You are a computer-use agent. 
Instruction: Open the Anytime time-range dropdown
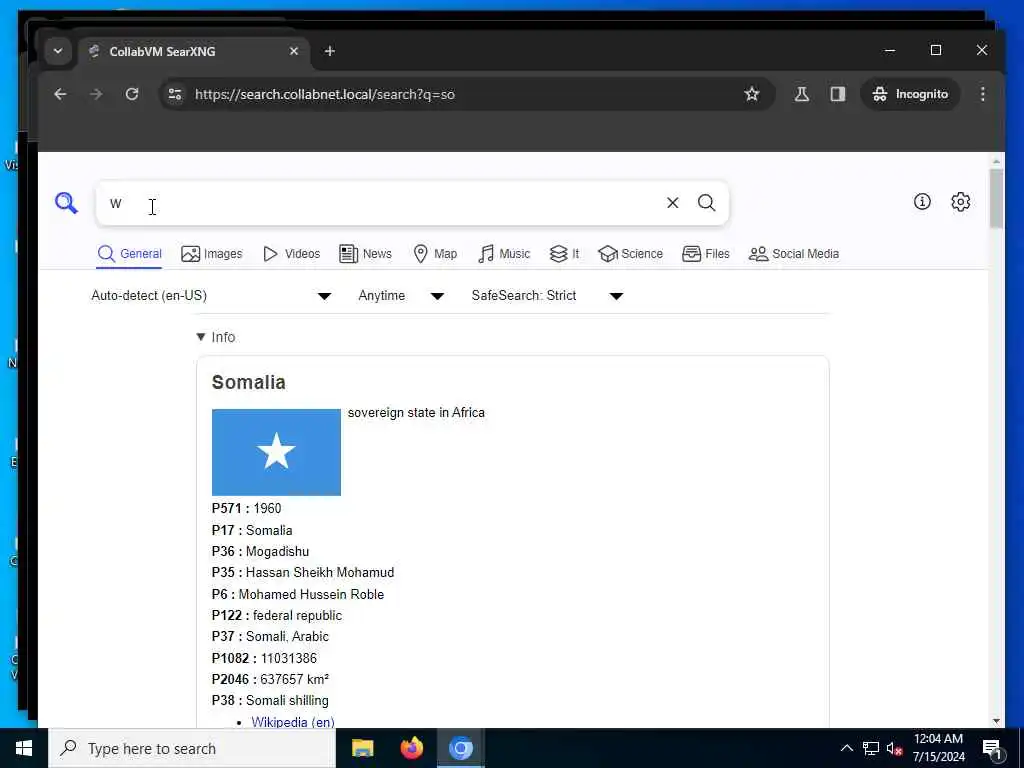point(401,296)
